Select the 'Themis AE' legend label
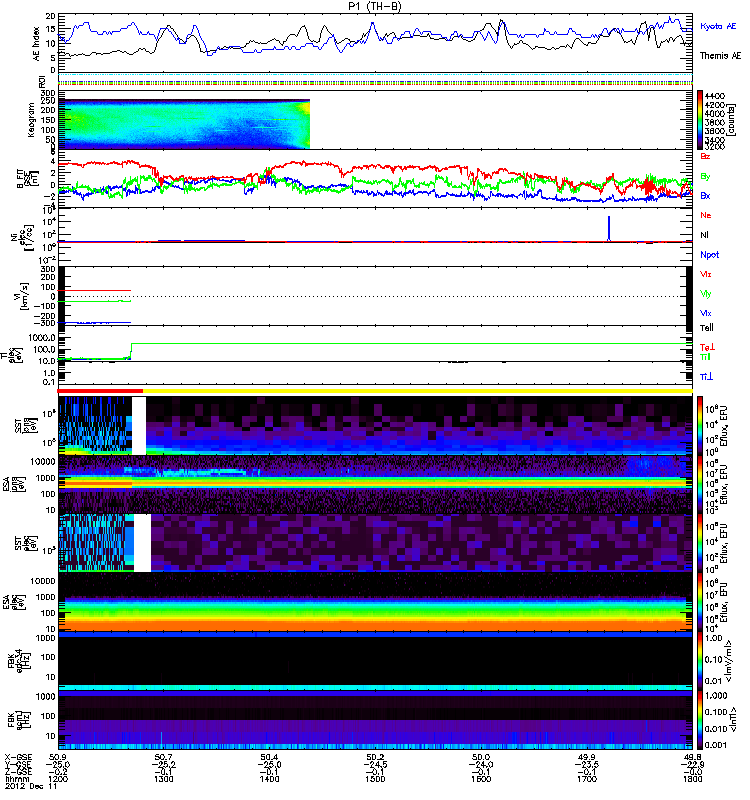The image size is (750, 800). click(720, 56)
